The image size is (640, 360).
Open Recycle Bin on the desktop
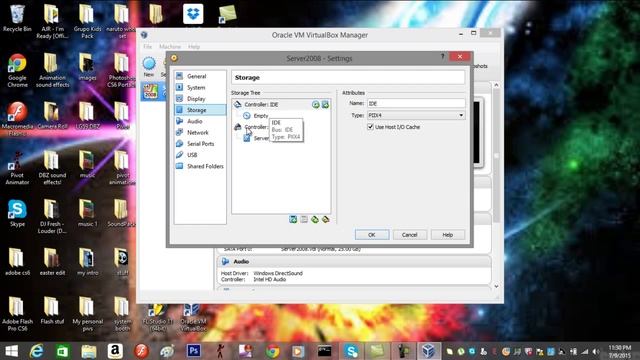pos(17,18)
